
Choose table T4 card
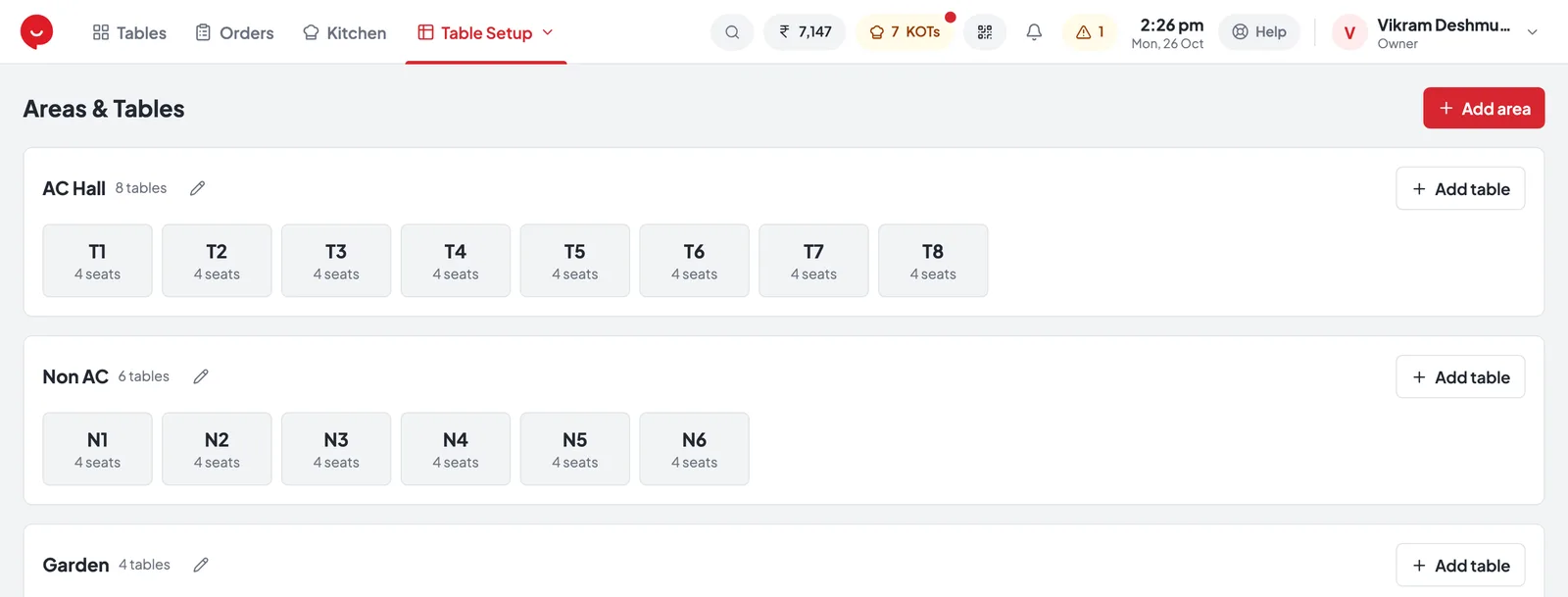(x=456, y=261)
